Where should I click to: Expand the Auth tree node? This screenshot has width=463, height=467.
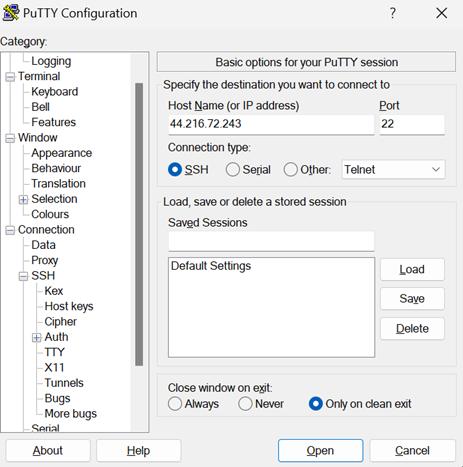(x=36, y=338)
